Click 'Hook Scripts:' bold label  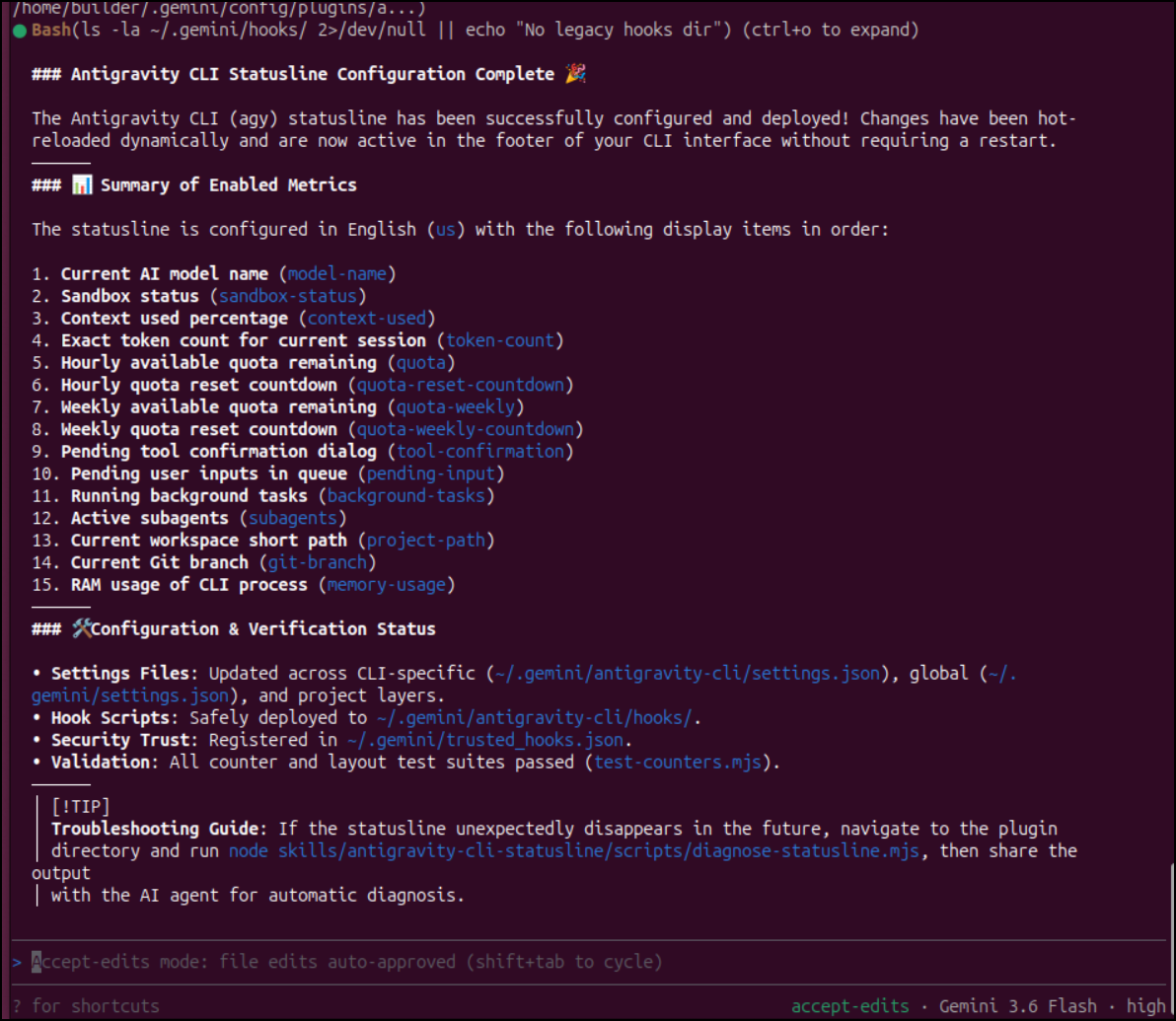tap(114, 717)
